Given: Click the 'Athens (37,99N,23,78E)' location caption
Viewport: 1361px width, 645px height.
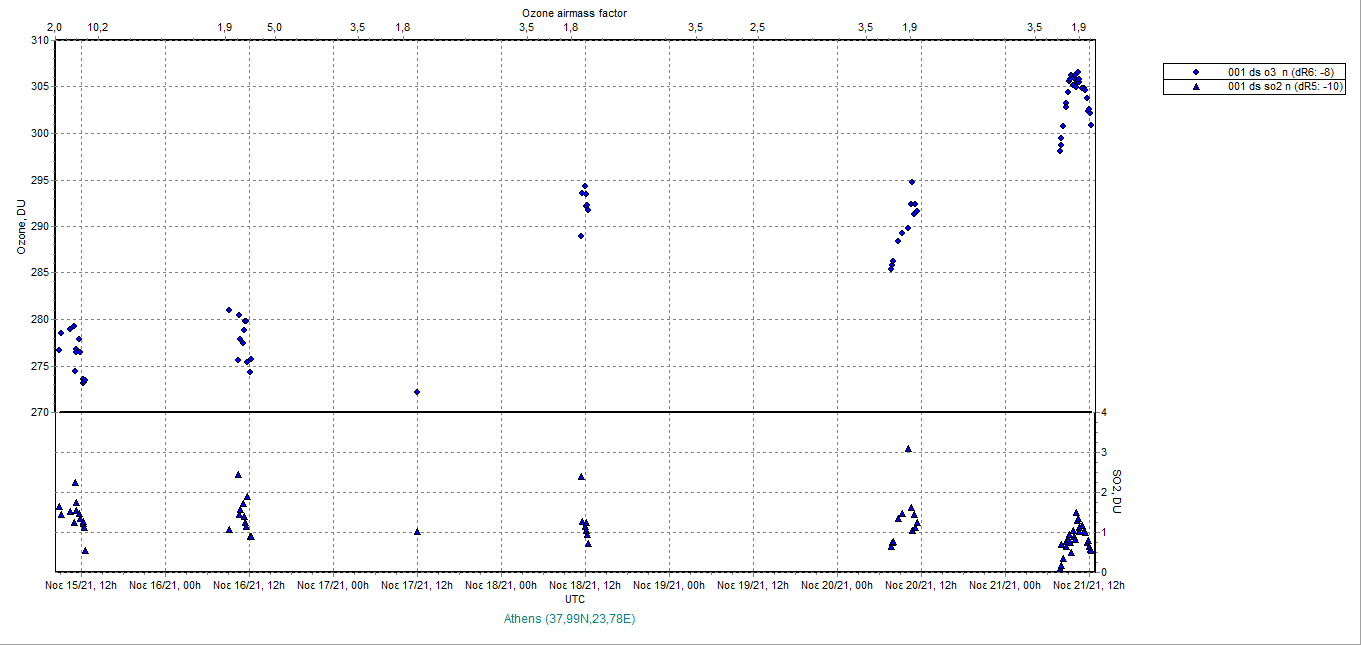Looking at the screenshot, I should 570,619.
